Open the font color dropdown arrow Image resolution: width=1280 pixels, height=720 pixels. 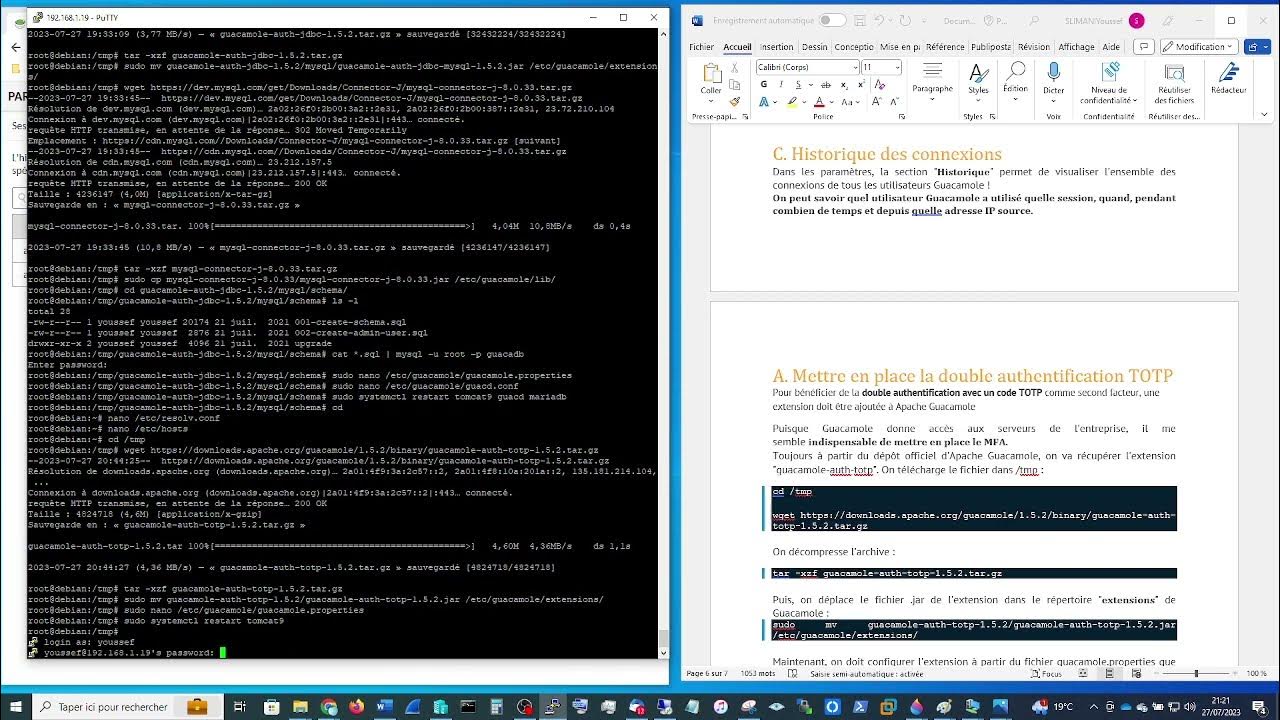[x=831, y=101]
